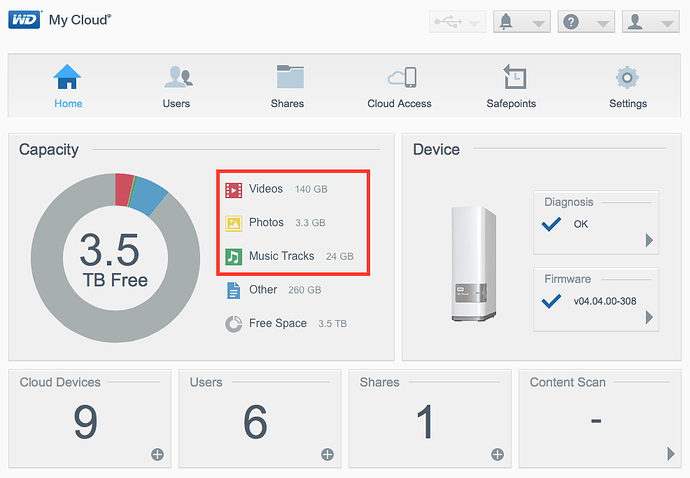Screen dimensions: 690x478
Task: Click the Photos picture icon
Action: (x=234, y=224)
